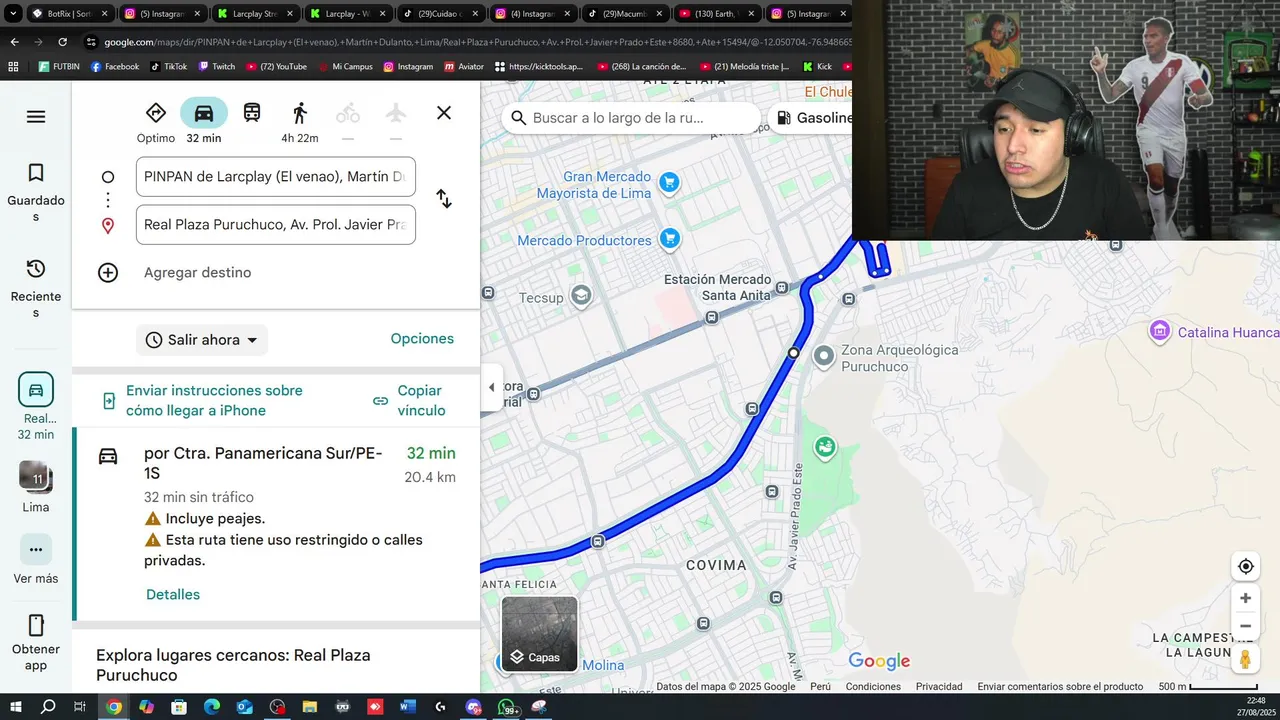Select the Real... 32 min recent route
This screenshot has width=1280, height=720.
click(36, 406)
